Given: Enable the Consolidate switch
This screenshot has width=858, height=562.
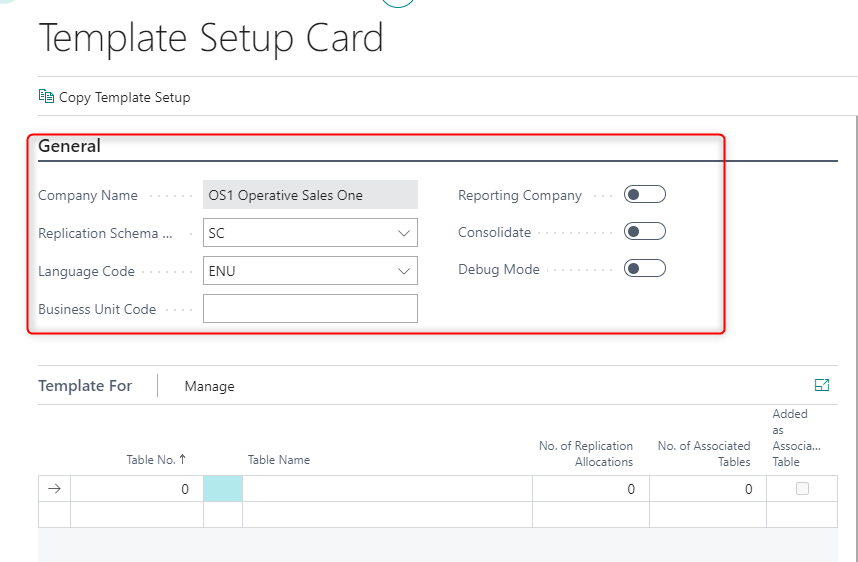Looking at the screenshot, I should click(645, 231).
